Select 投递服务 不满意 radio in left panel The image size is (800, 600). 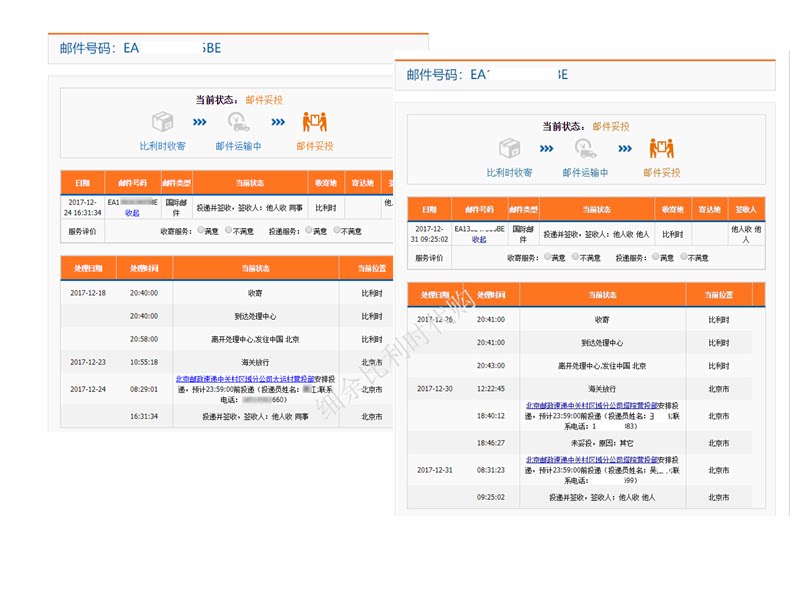pos(337,230)
